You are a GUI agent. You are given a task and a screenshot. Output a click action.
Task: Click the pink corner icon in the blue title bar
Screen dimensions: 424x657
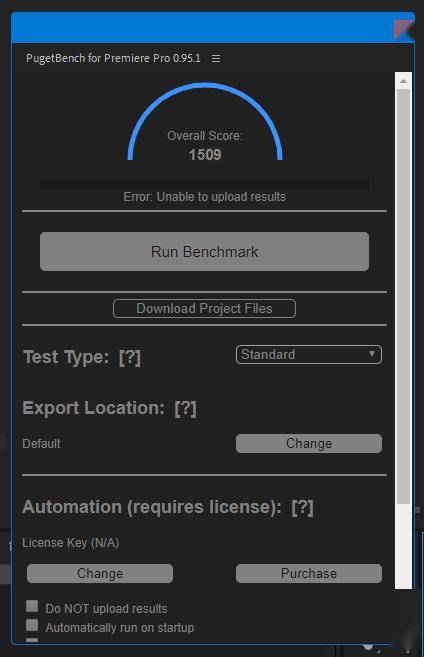(404, 29)
